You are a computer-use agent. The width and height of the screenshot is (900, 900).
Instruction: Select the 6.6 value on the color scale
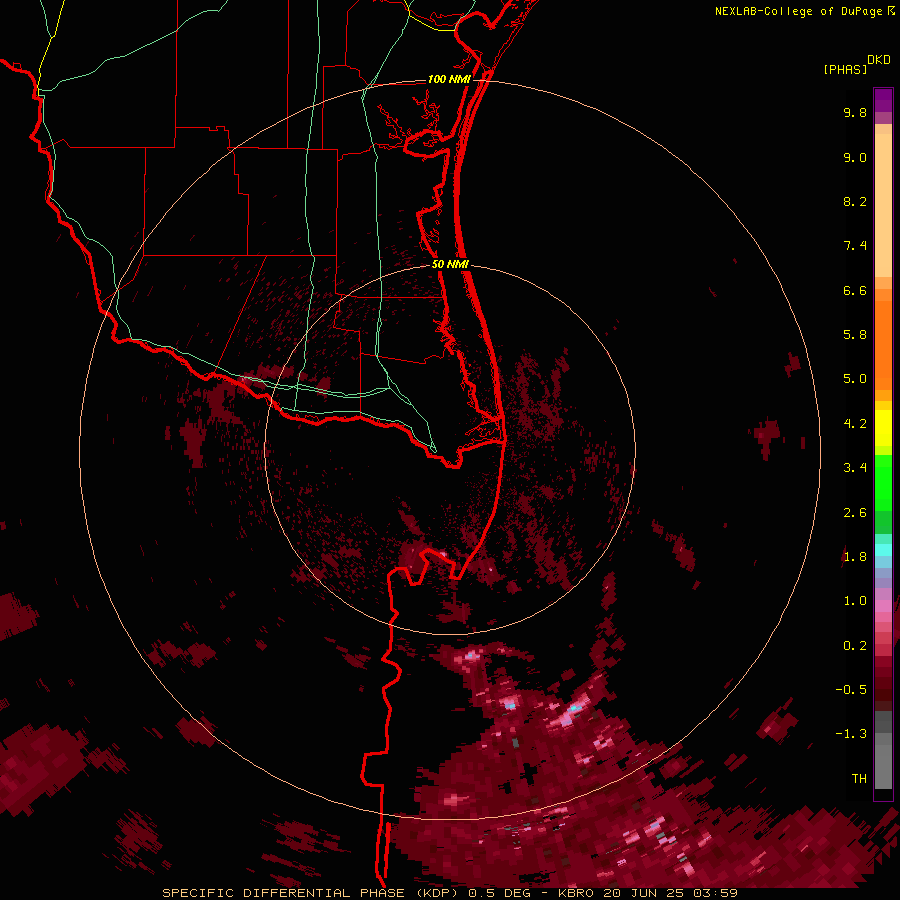click(x=855, y=290)
